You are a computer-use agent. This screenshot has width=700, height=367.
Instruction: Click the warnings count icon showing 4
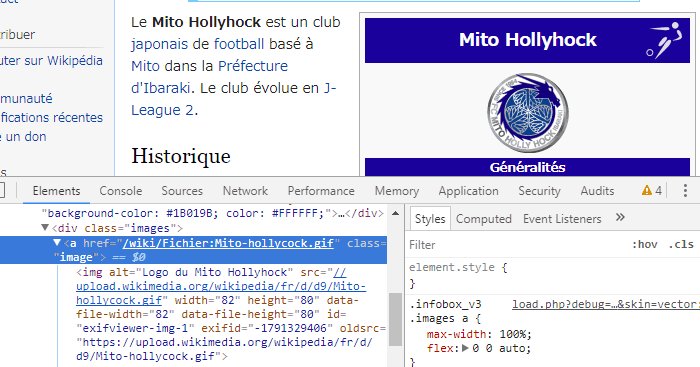pyautogui.click(x=651, y=191)
